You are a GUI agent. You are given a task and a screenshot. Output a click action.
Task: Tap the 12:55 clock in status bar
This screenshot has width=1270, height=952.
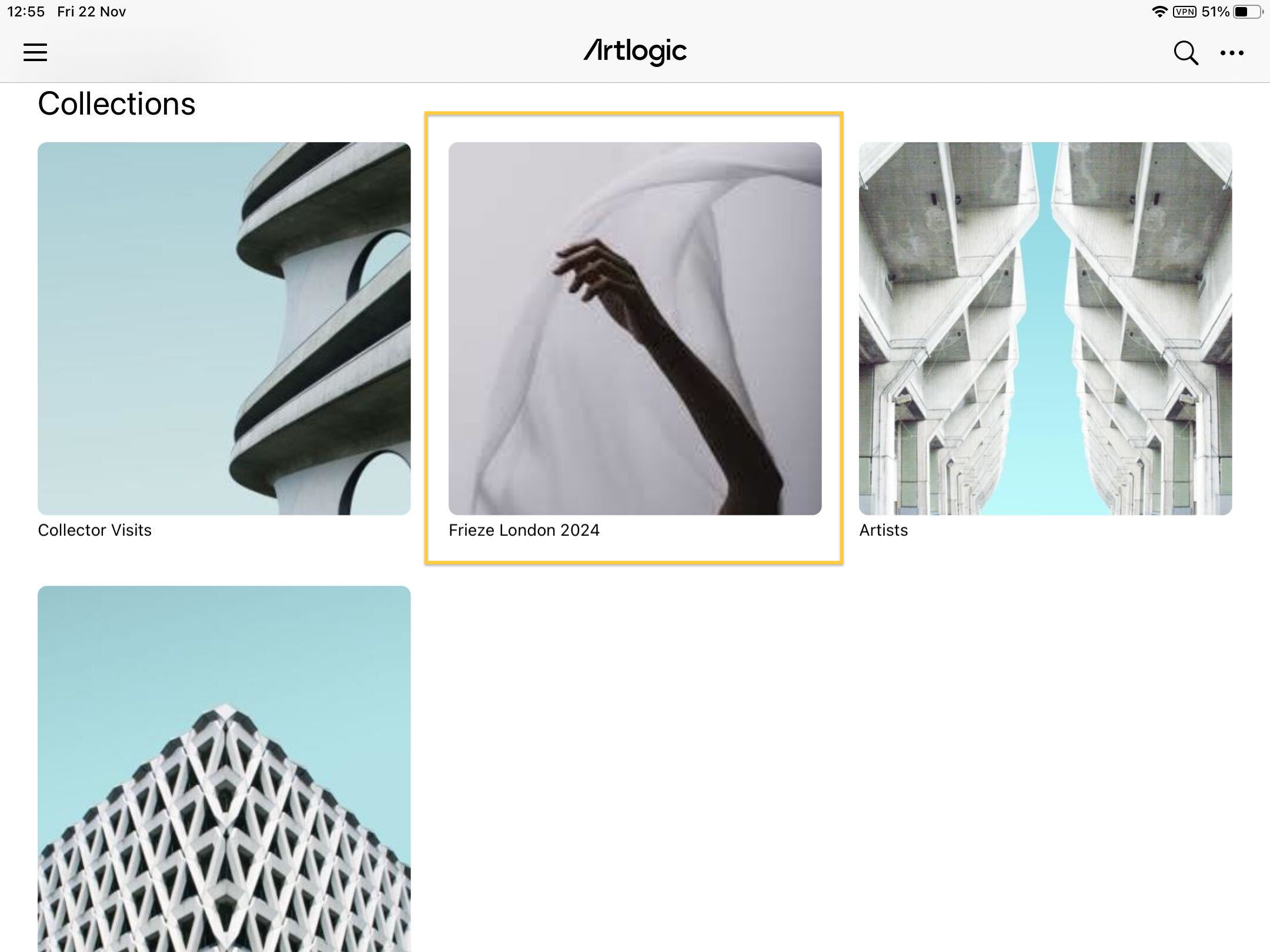tap(26, 12)
